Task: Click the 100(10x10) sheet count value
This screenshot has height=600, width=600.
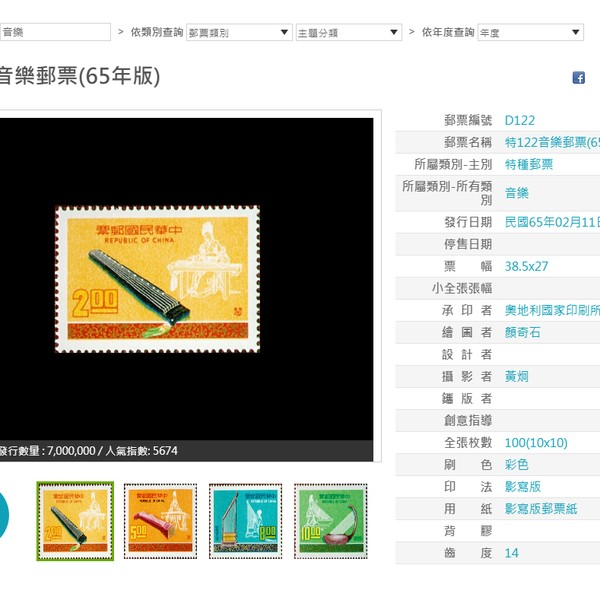Action: pos(536,443)
